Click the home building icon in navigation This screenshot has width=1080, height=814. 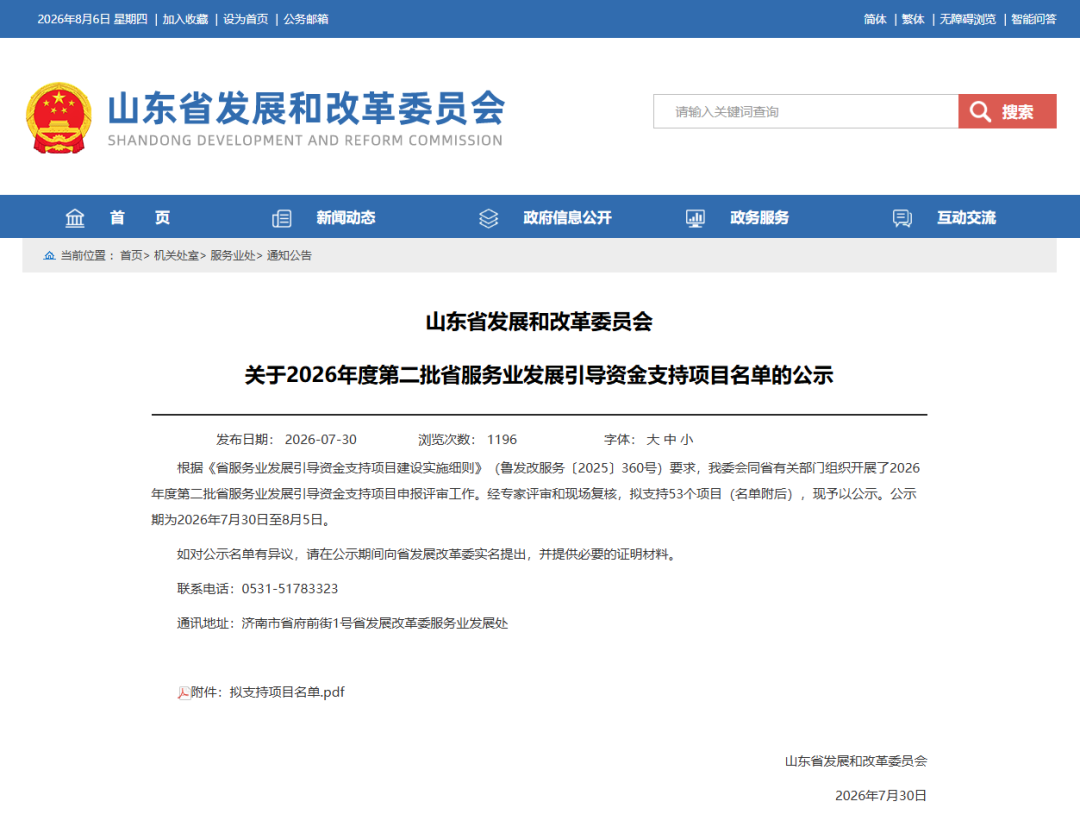[74, 218]
